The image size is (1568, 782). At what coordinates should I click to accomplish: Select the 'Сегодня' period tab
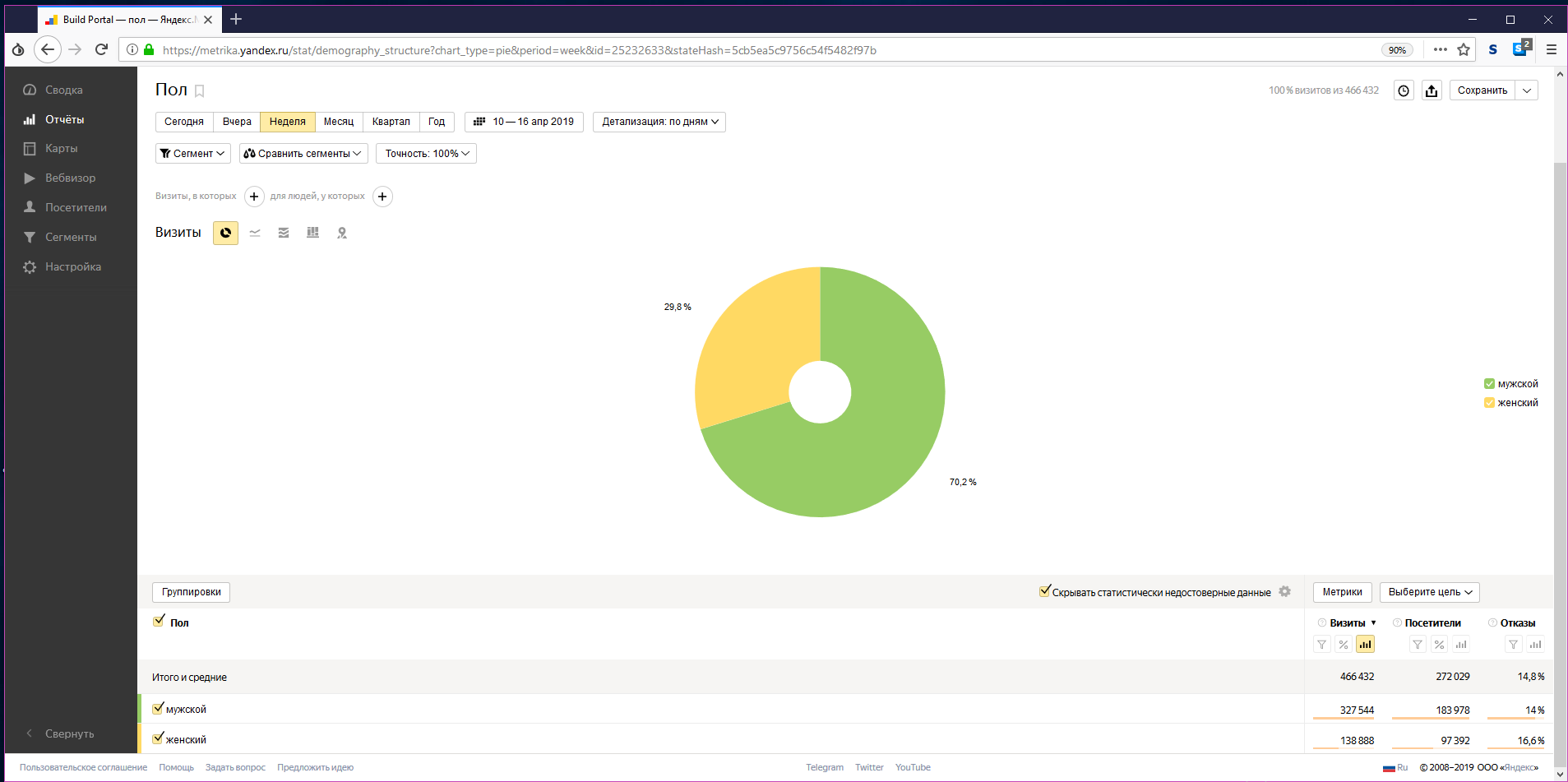[184, 122]
